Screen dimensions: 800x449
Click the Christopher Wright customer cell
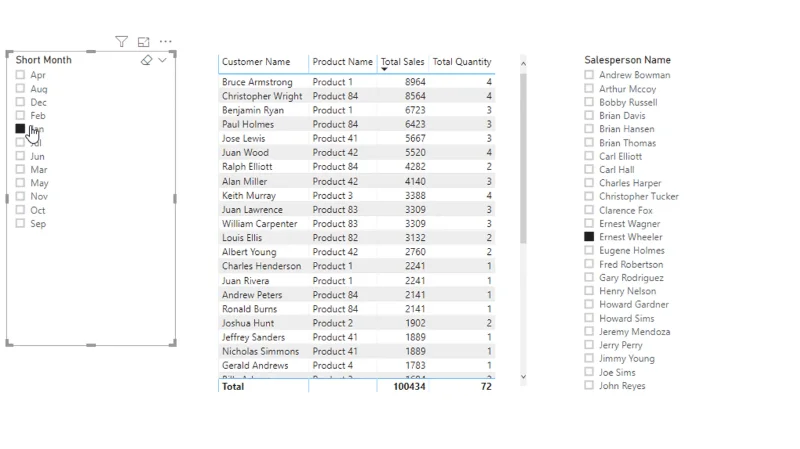tap(262, 96)
